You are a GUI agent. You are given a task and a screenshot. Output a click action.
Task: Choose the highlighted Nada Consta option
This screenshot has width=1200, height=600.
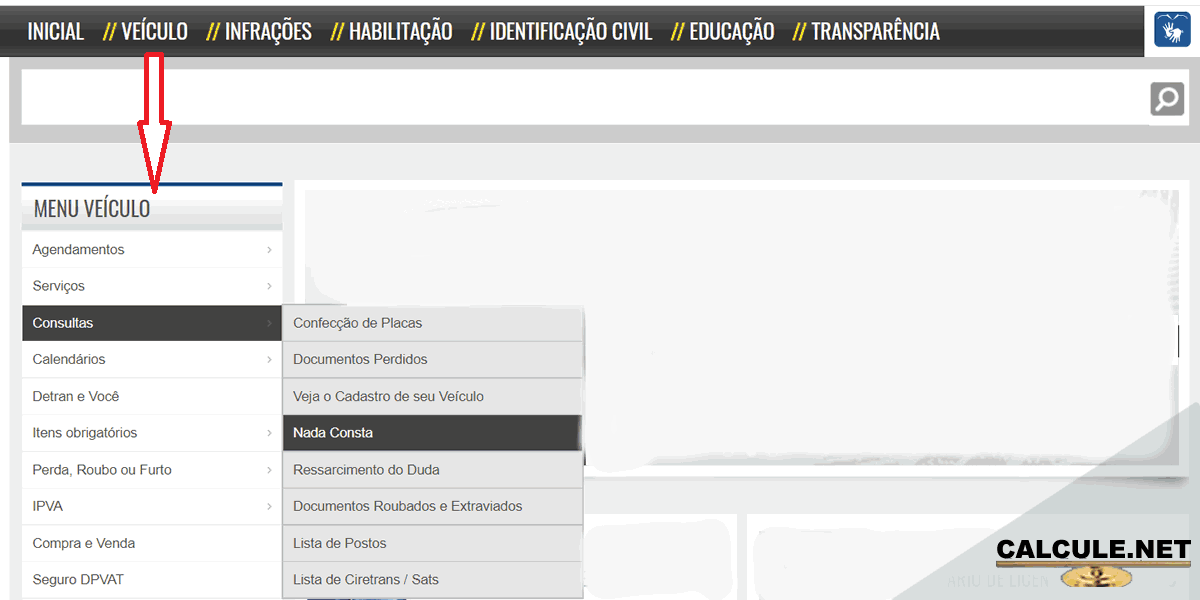coord(432,433)
